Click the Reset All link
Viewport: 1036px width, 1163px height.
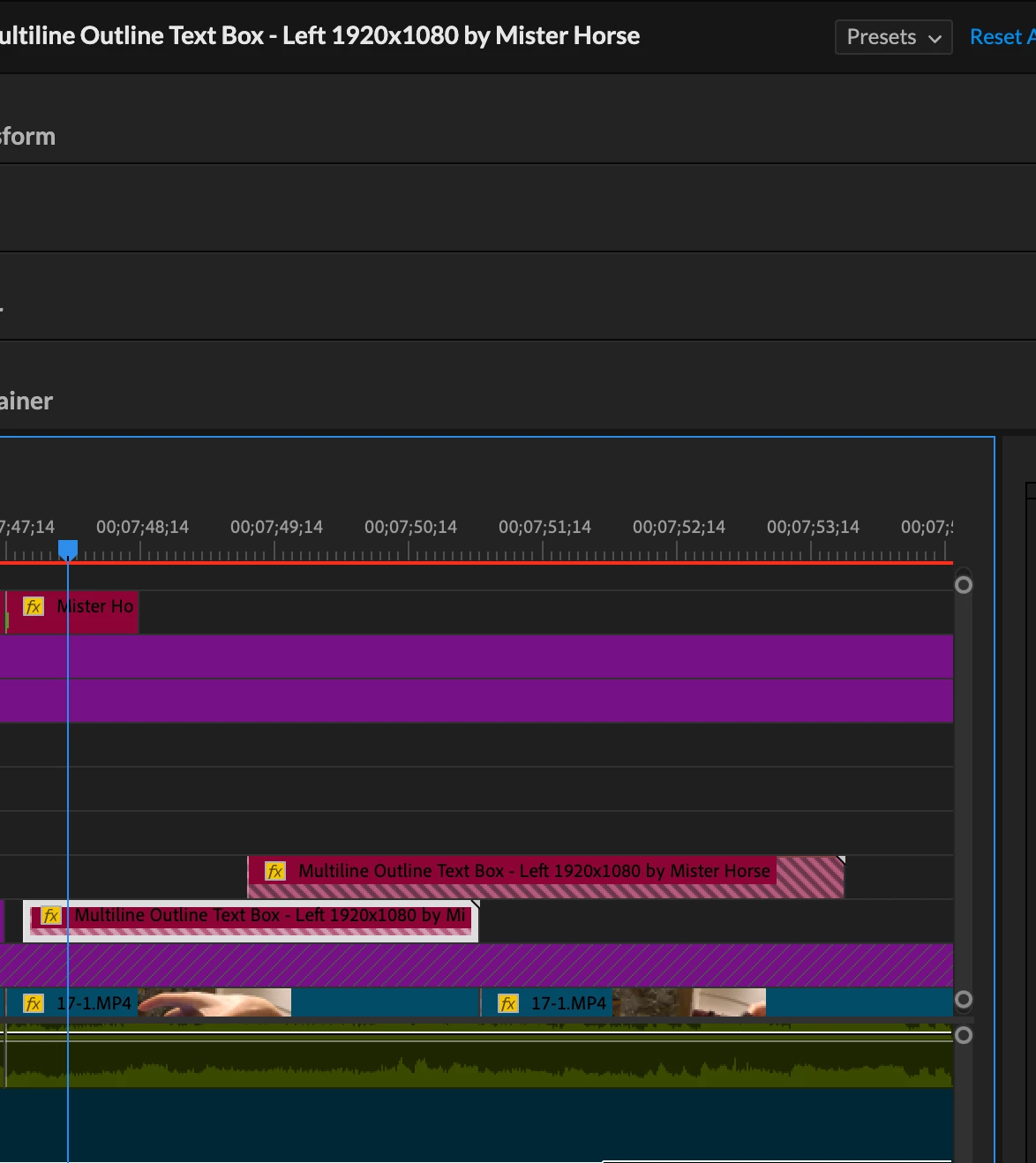[x=1002, y=37]
